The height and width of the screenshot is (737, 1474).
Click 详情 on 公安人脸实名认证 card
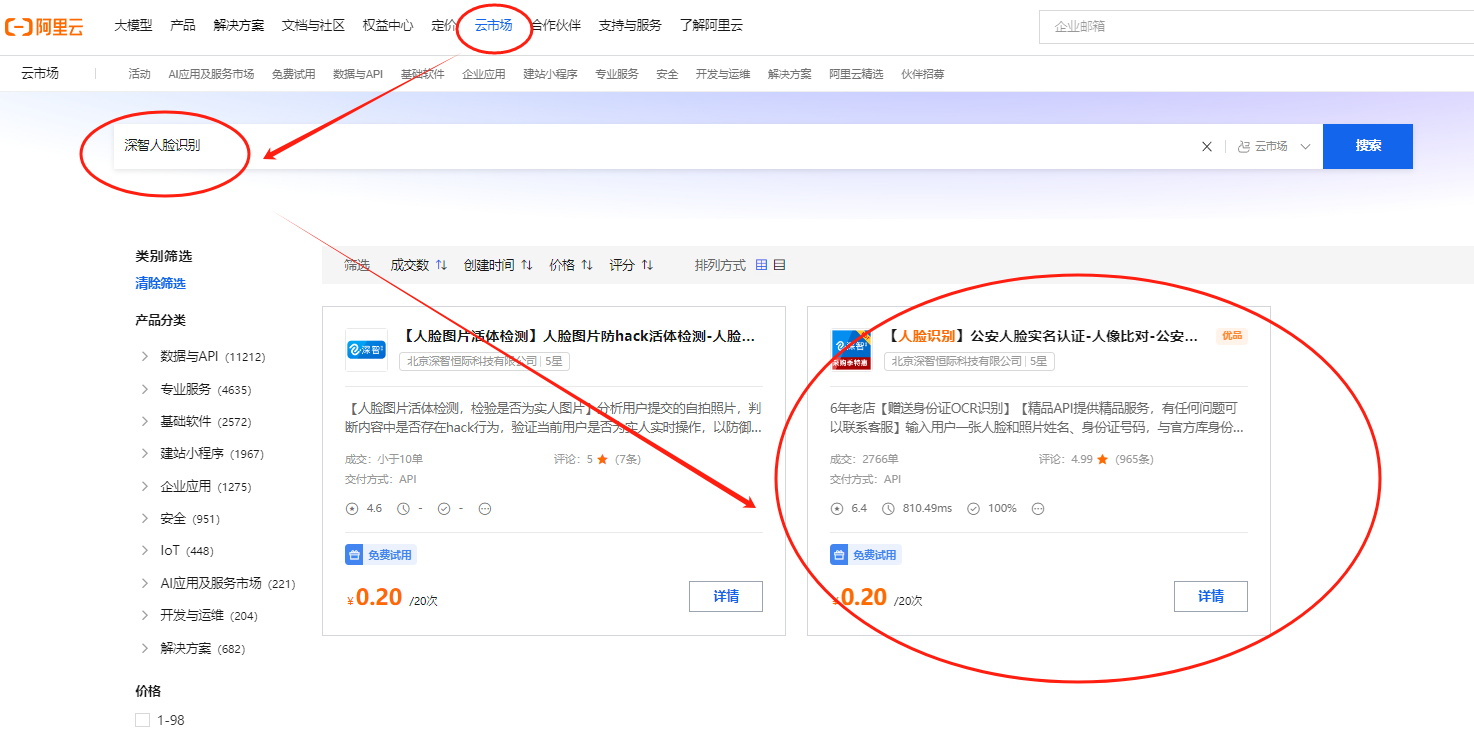pos(1211,596)
